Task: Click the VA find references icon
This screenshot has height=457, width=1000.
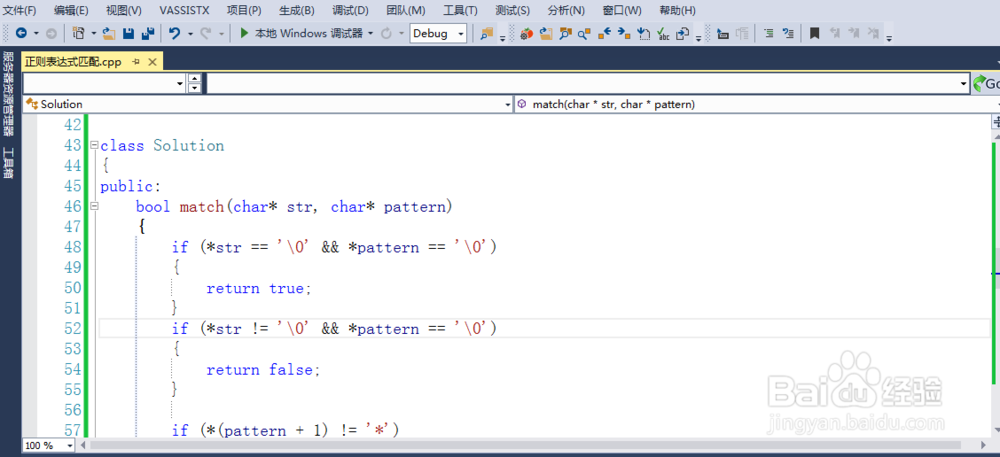Action: click(584, 34)
